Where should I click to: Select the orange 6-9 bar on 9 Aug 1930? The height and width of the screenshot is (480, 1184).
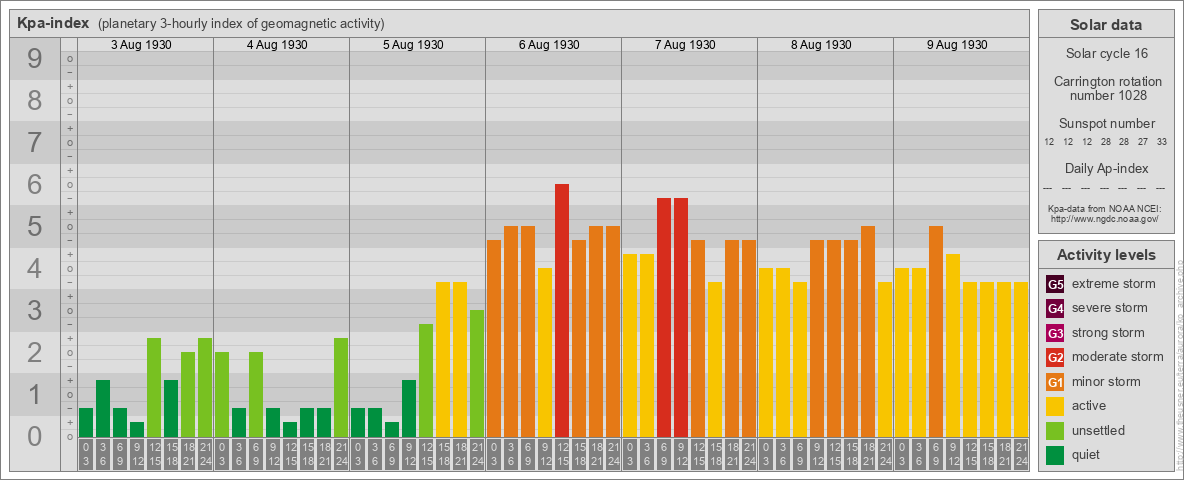pyautogui.click(x=936, y=331)
